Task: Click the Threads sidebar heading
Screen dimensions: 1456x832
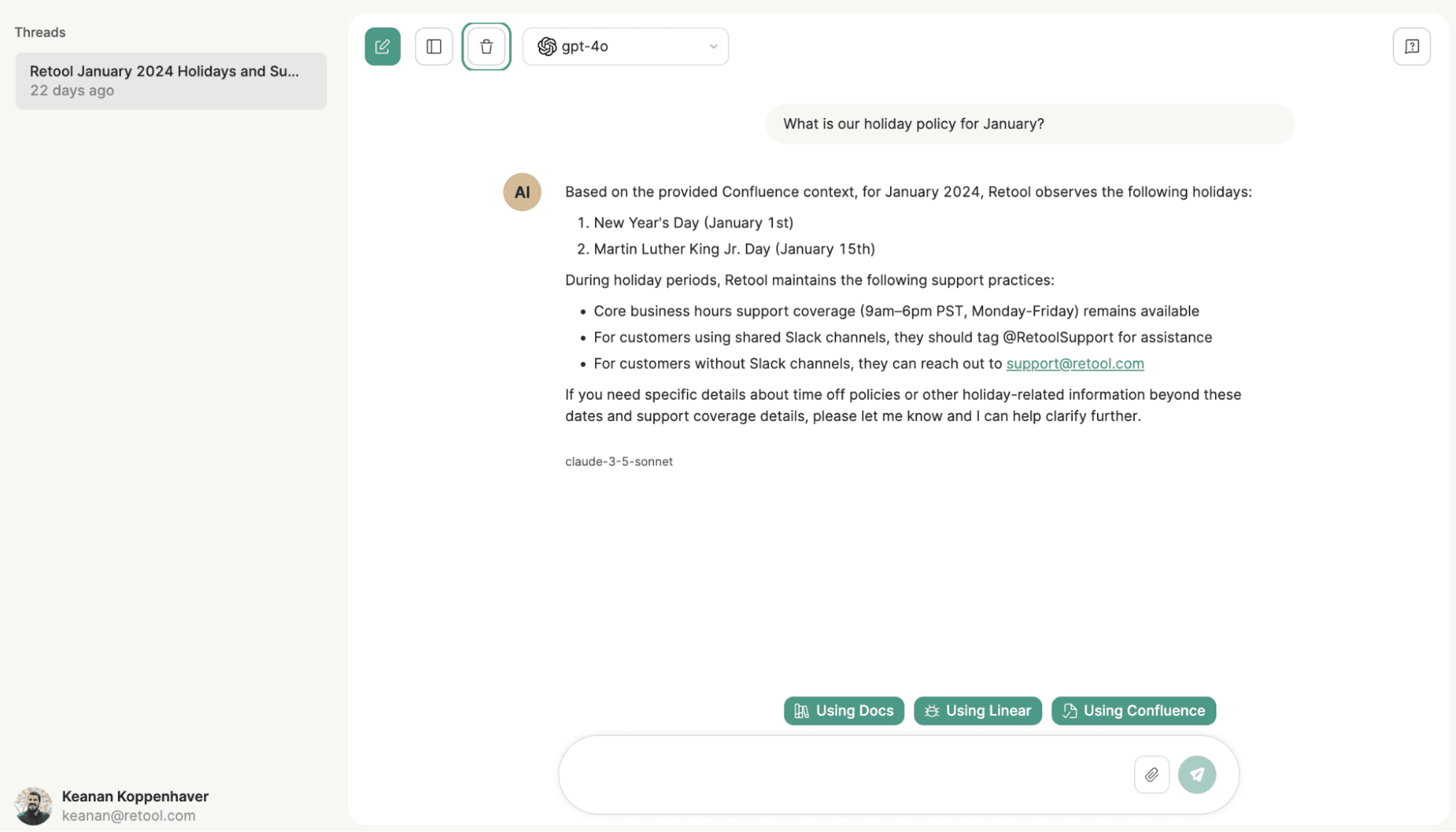Action: tap(40, 32)
